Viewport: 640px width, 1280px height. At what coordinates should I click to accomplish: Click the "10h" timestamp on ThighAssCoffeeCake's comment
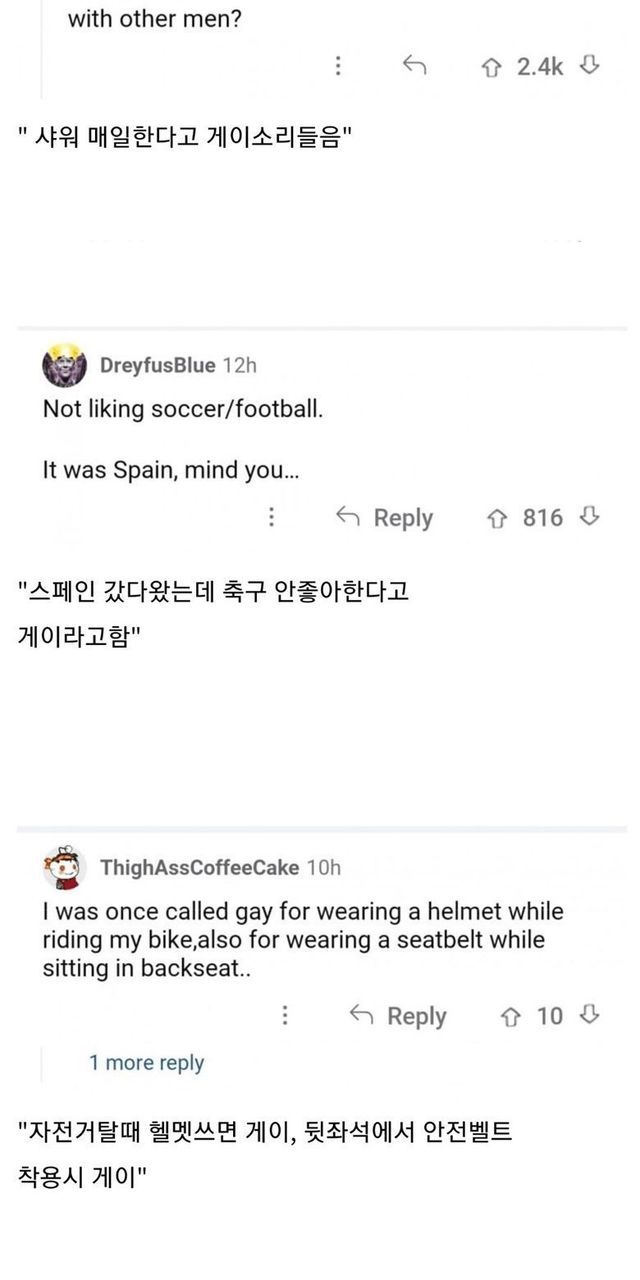click(x=323, y=867)
